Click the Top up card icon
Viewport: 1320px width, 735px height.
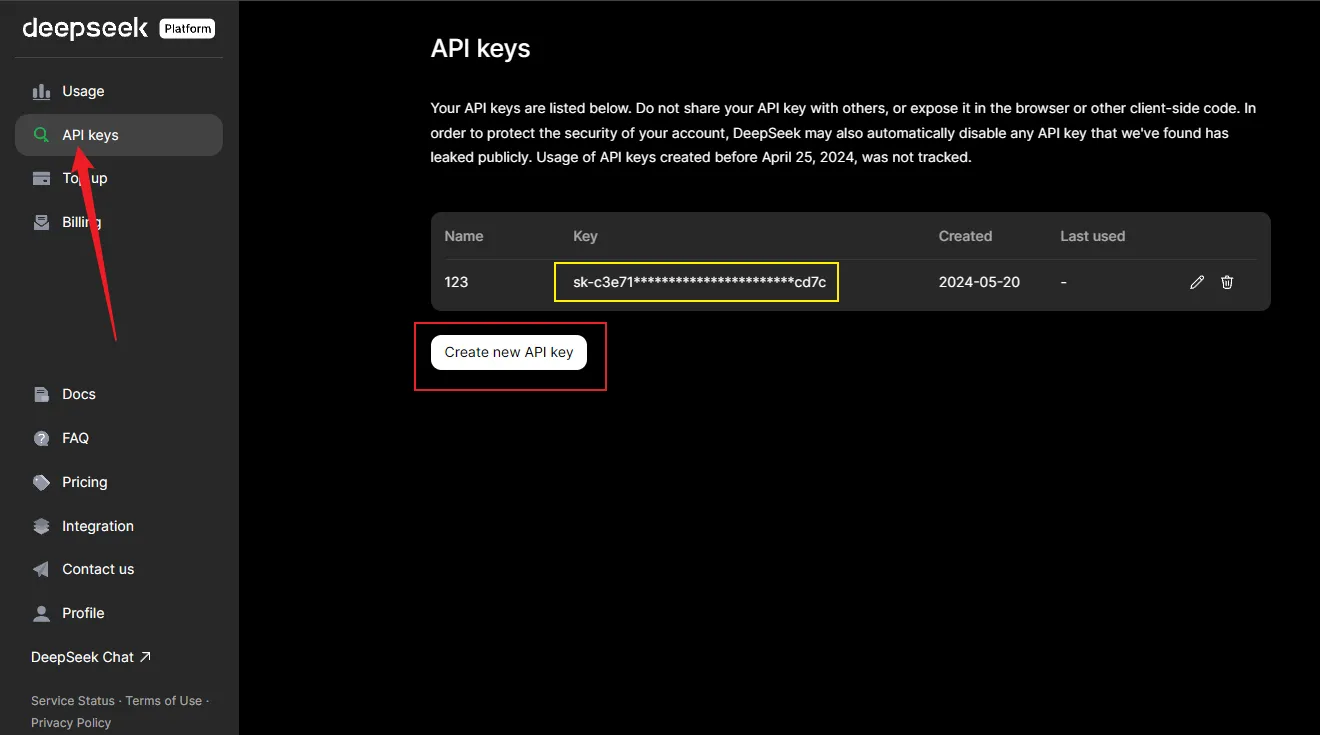(x=41, y=179)
